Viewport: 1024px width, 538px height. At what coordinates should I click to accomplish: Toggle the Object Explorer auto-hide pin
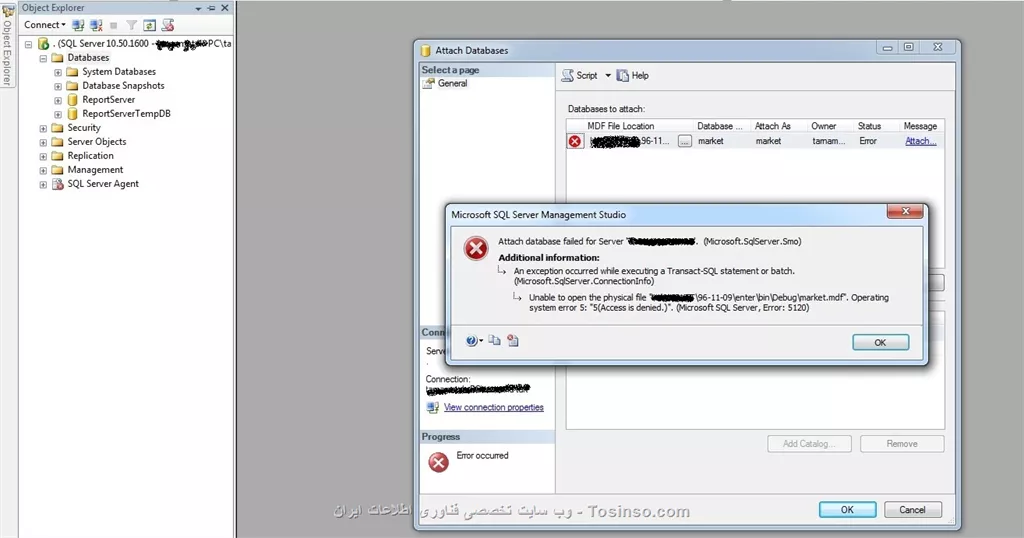click(x=211, y=8)
